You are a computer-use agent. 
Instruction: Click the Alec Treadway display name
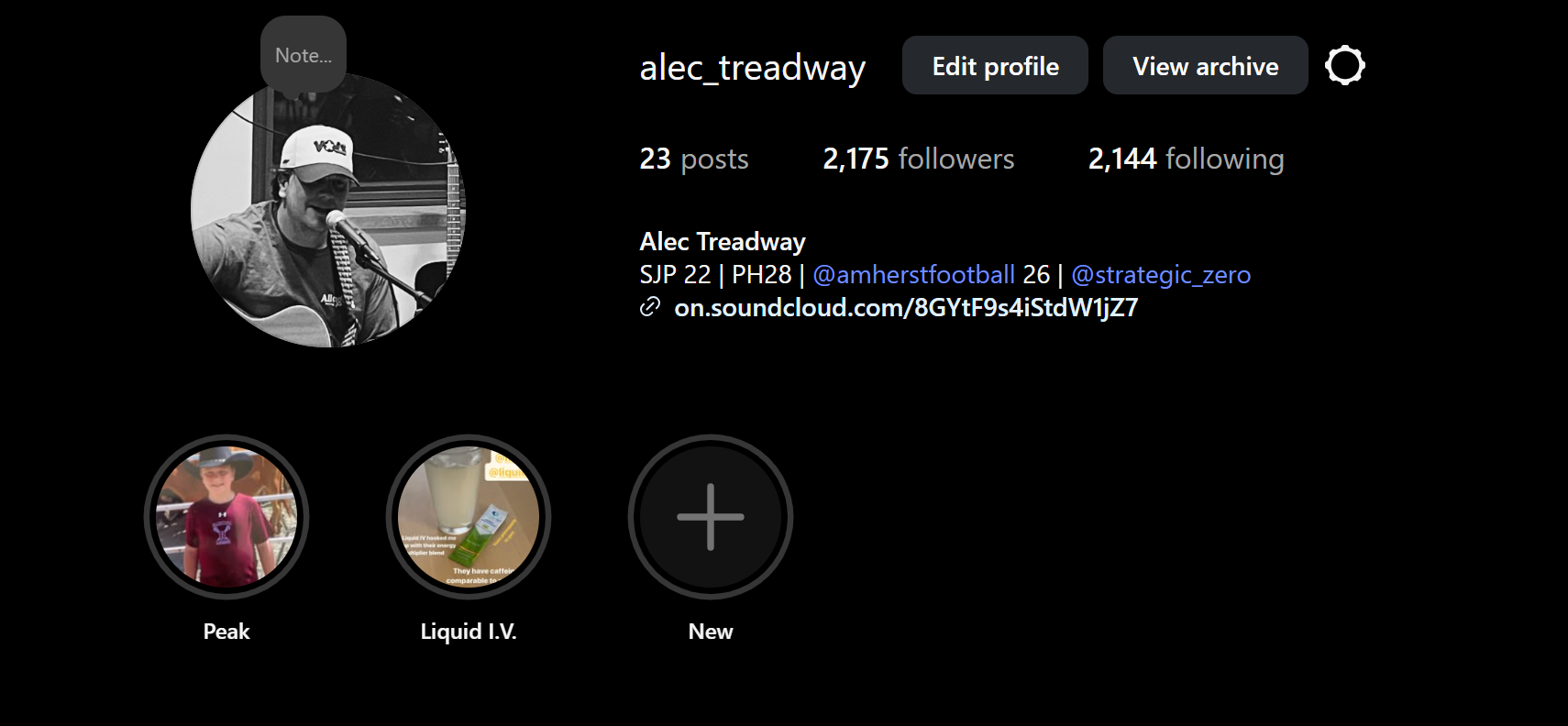tap(723, 241)
